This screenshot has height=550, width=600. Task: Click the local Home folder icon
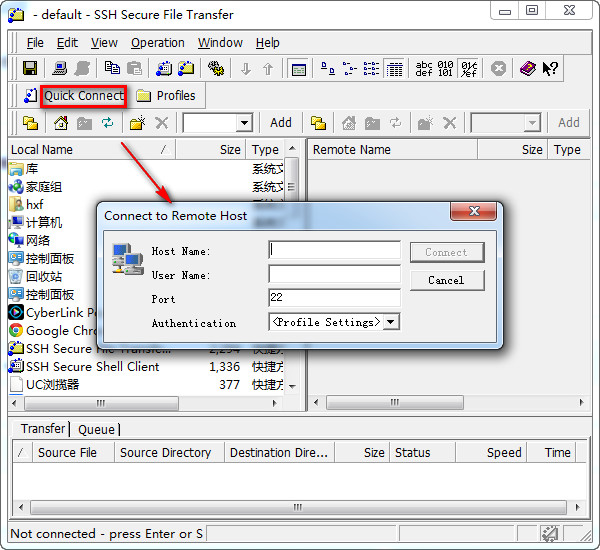(61, 123)
